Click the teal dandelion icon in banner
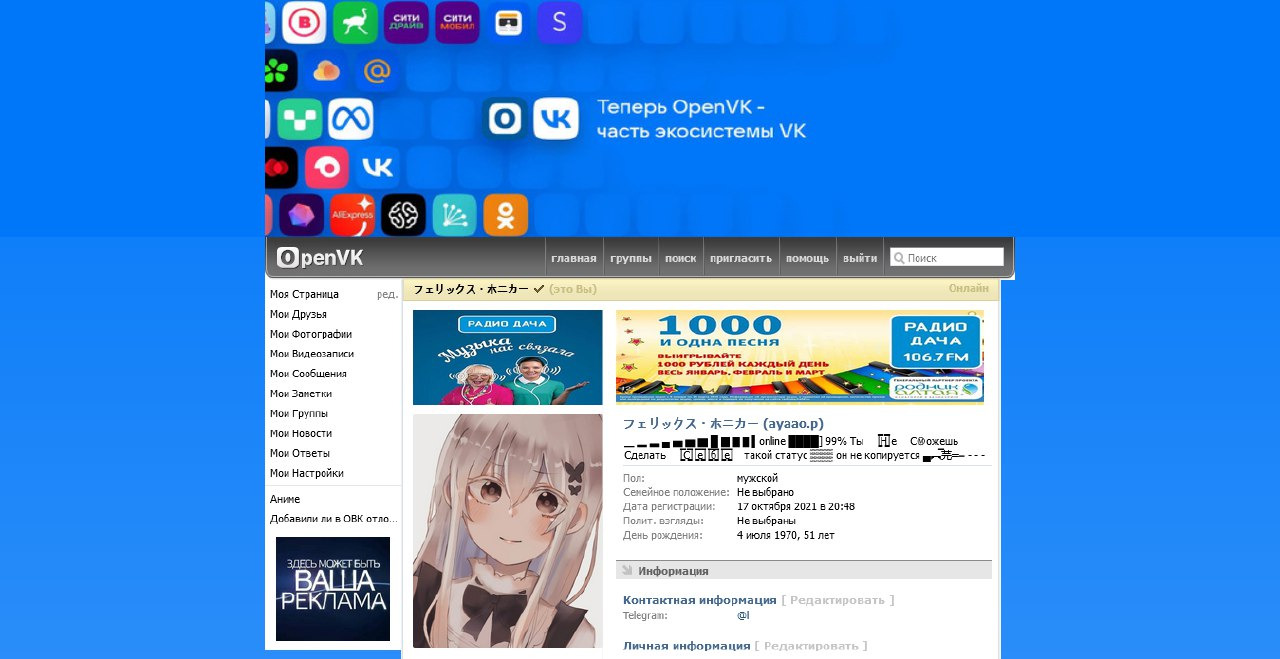 pos(454,215)
